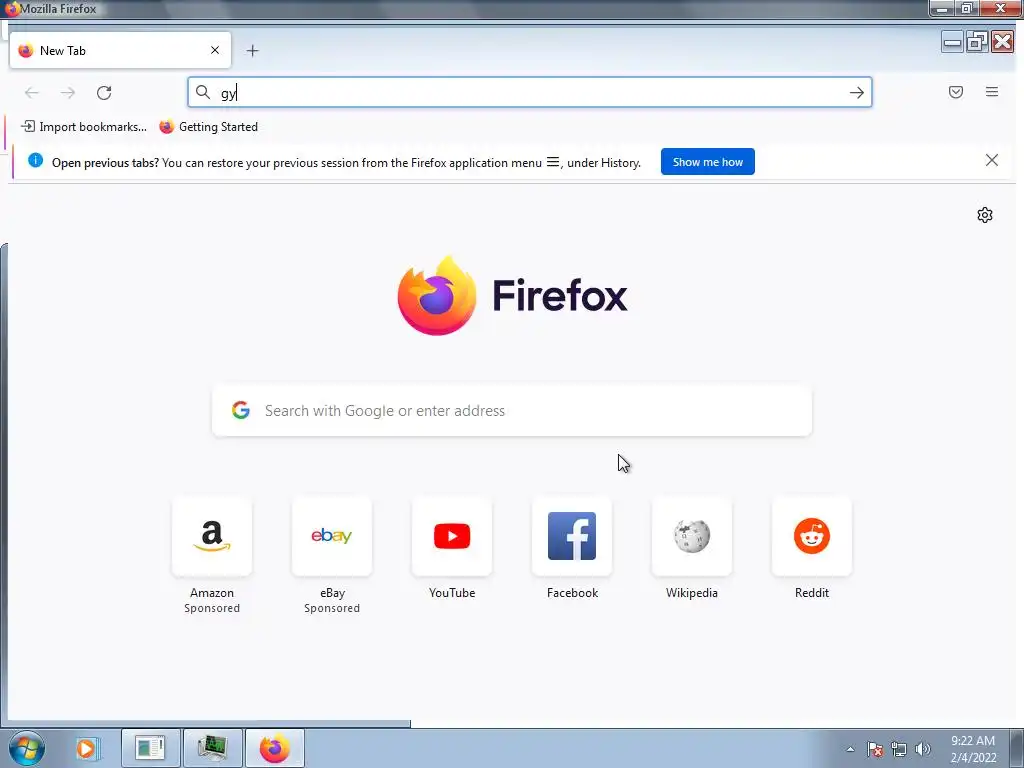Show hidden system tray icons
Viewport: 1024px width, 768px height.
850,749
